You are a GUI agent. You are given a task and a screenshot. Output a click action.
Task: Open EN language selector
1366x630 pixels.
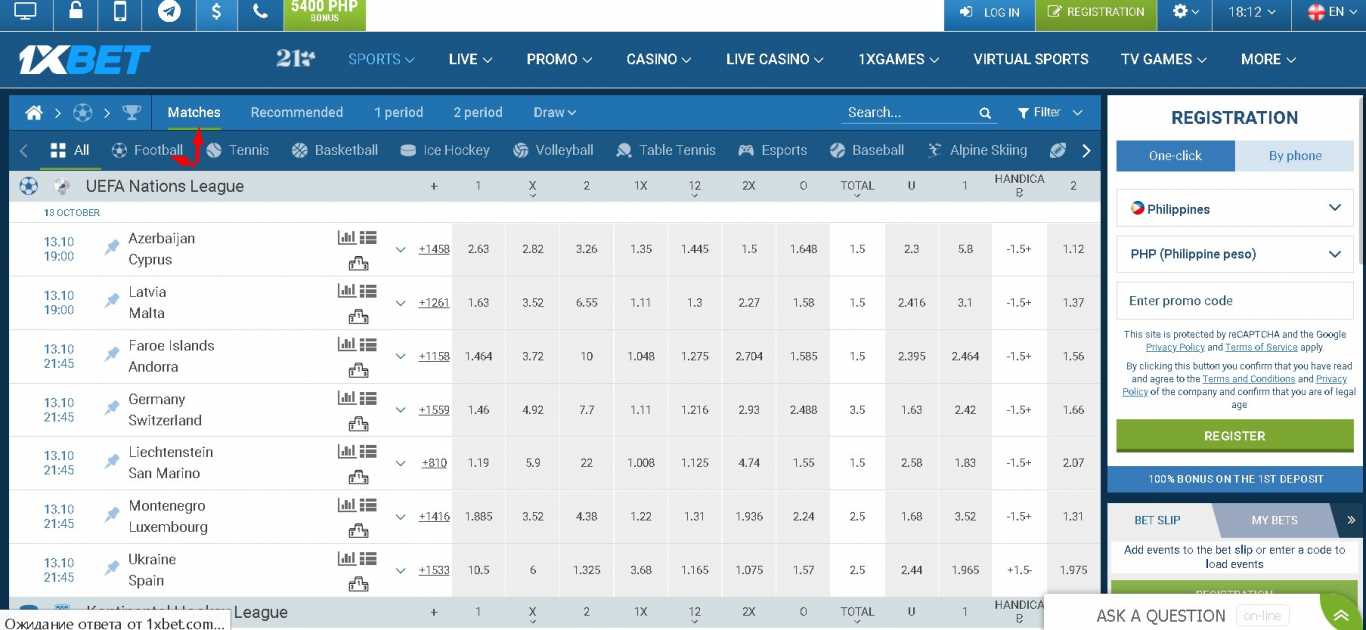tap(1333, 12)
